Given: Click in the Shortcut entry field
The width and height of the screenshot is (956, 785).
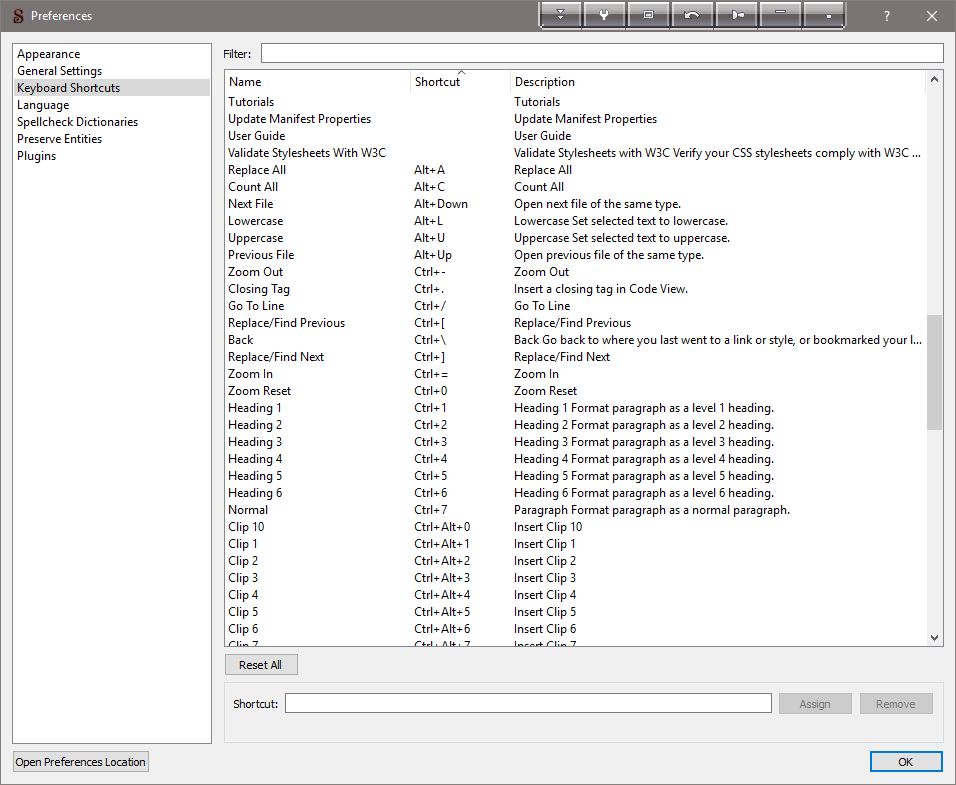Looking at the screenshot, I should coord(528,703).
